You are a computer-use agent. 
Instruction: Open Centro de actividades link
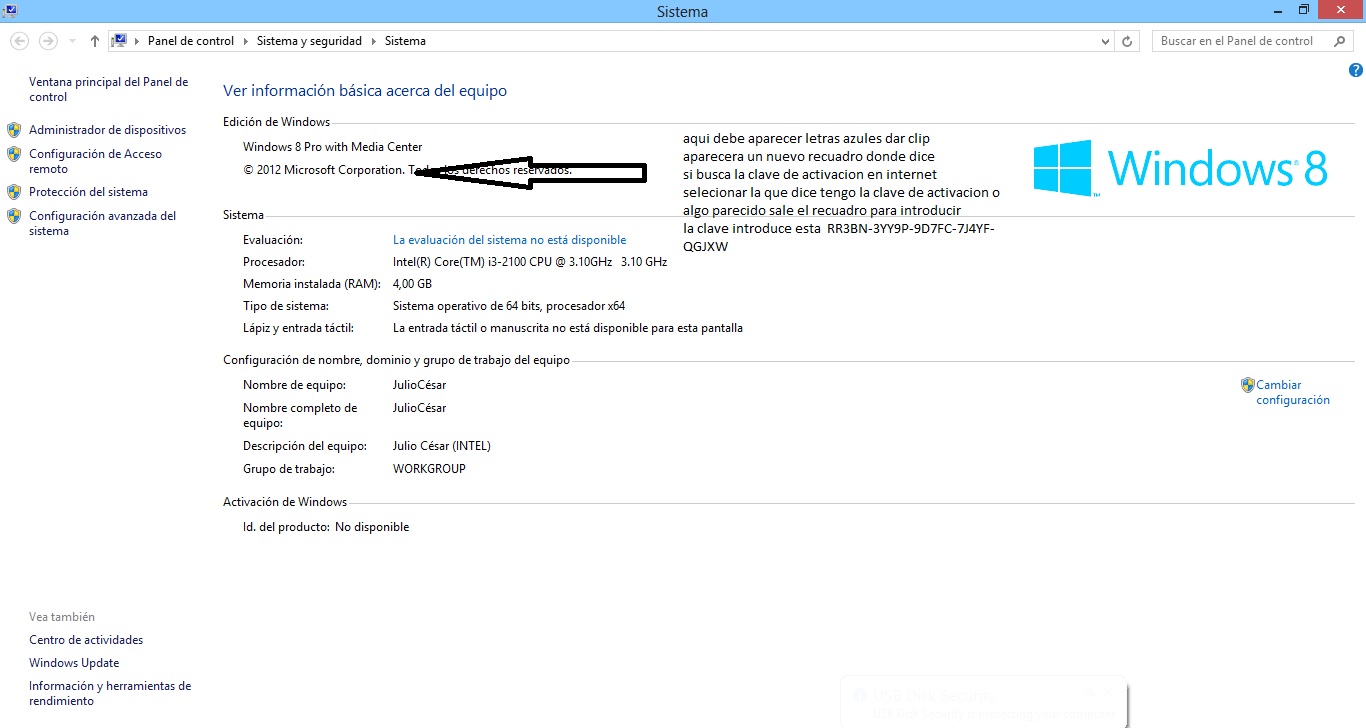tap(86, 640)
